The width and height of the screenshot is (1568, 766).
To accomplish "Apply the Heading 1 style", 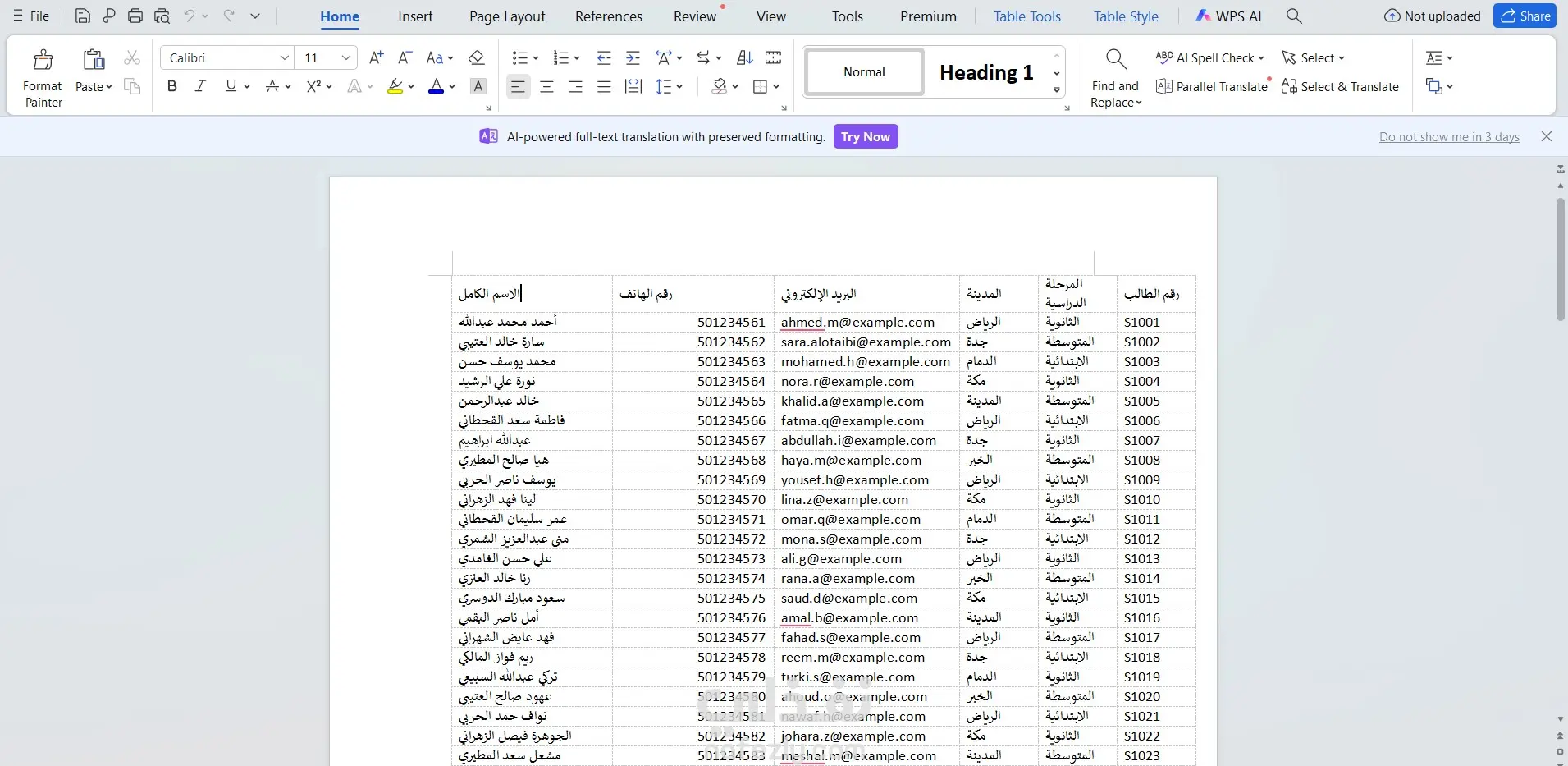I will pos(985,72).
